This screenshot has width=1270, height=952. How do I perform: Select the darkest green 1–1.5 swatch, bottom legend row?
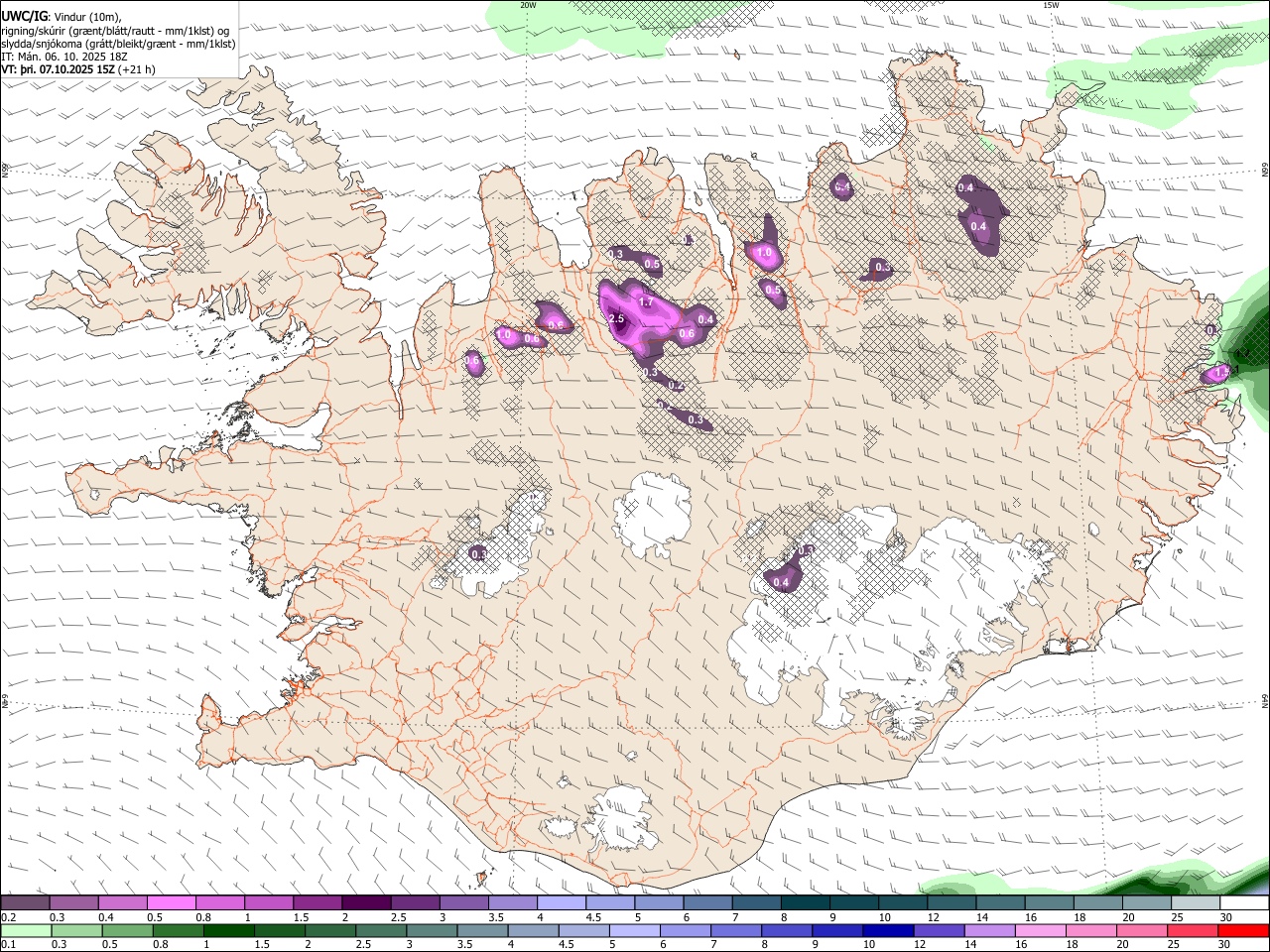click(x=228, y=930)
